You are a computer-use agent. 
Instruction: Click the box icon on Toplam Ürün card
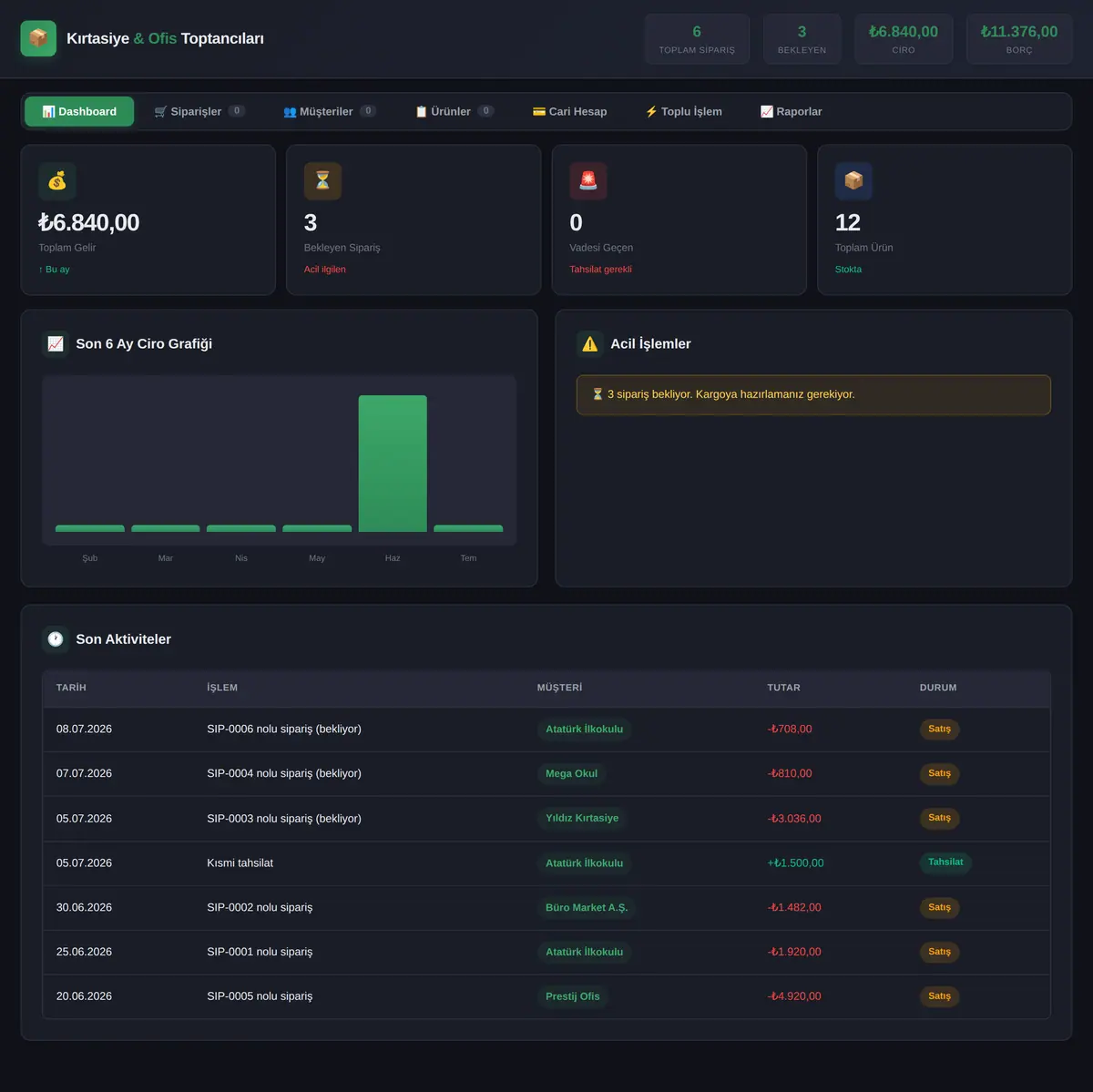[853, 181]
